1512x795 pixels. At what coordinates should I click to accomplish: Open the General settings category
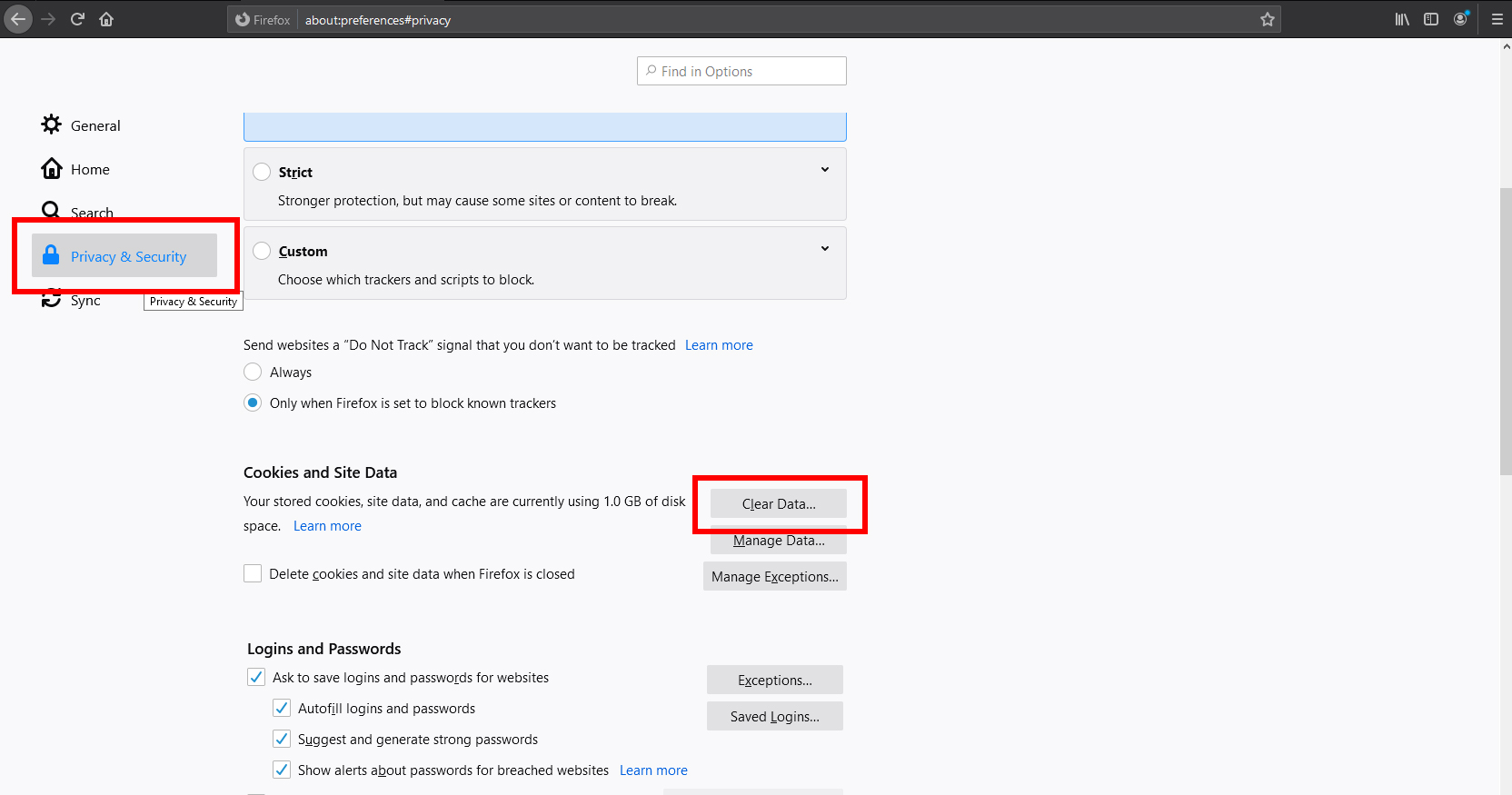click(x=94, y=125)
